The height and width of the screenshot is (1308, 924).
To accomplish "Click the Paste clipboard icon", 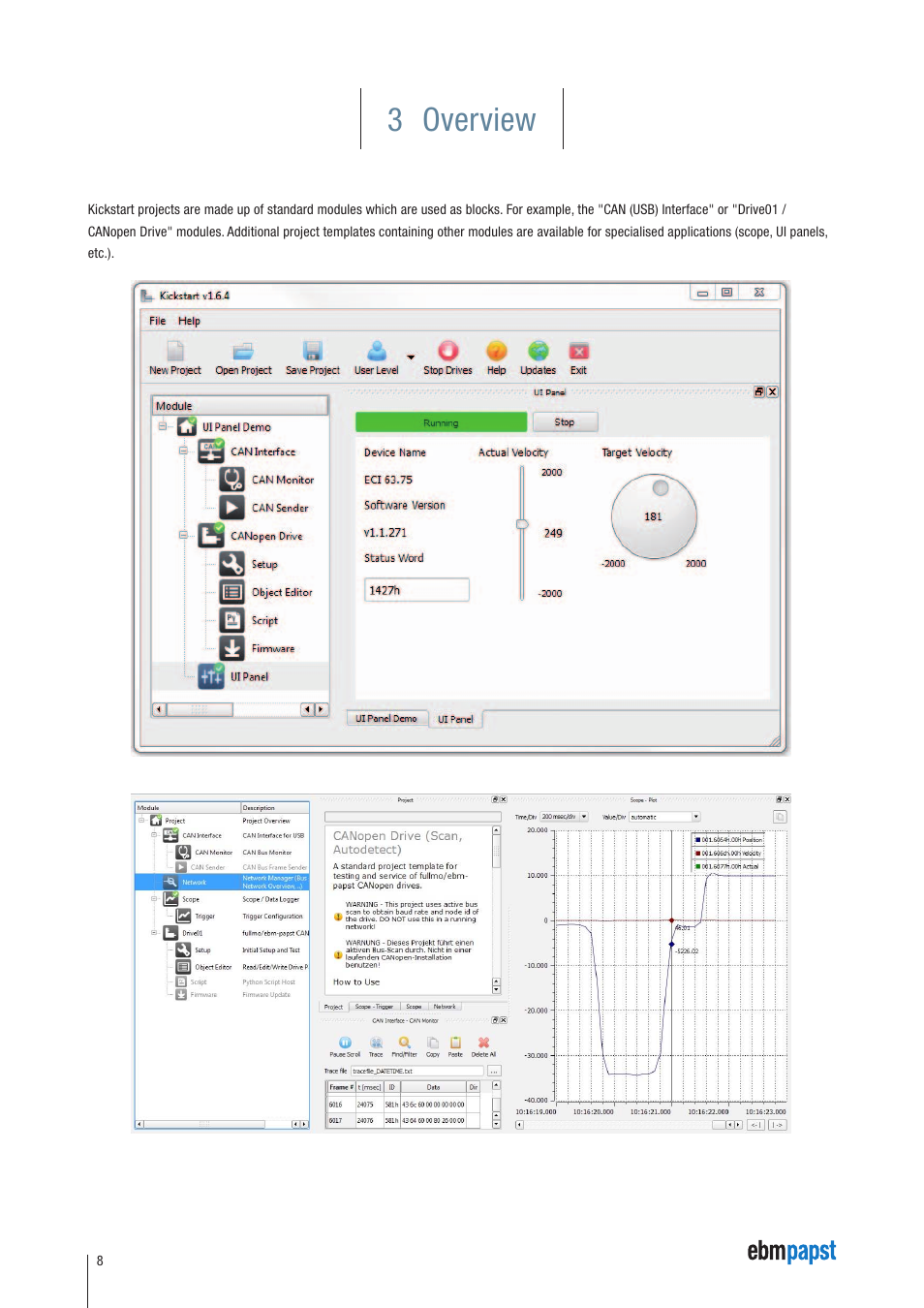I will 455,1043.
